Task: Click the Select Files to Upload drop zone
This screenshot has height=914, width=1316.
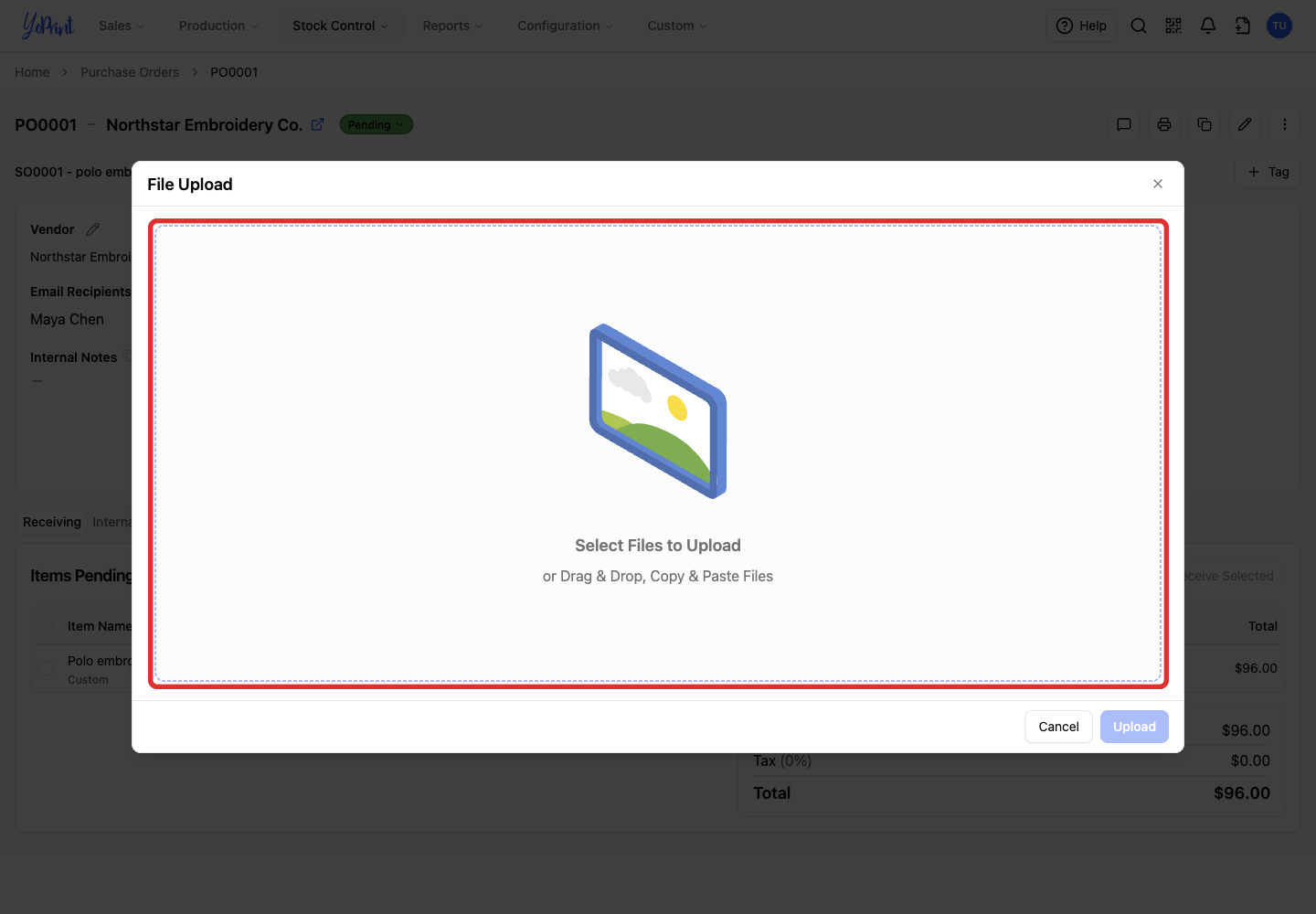Action: [x=658, y=453]
